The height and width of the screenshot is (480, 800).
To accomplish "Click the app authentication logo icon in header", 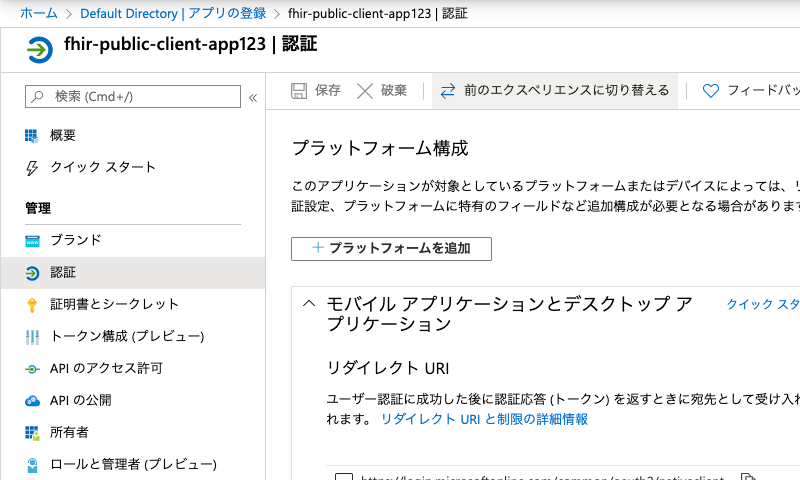I will [x=39, y=50].
